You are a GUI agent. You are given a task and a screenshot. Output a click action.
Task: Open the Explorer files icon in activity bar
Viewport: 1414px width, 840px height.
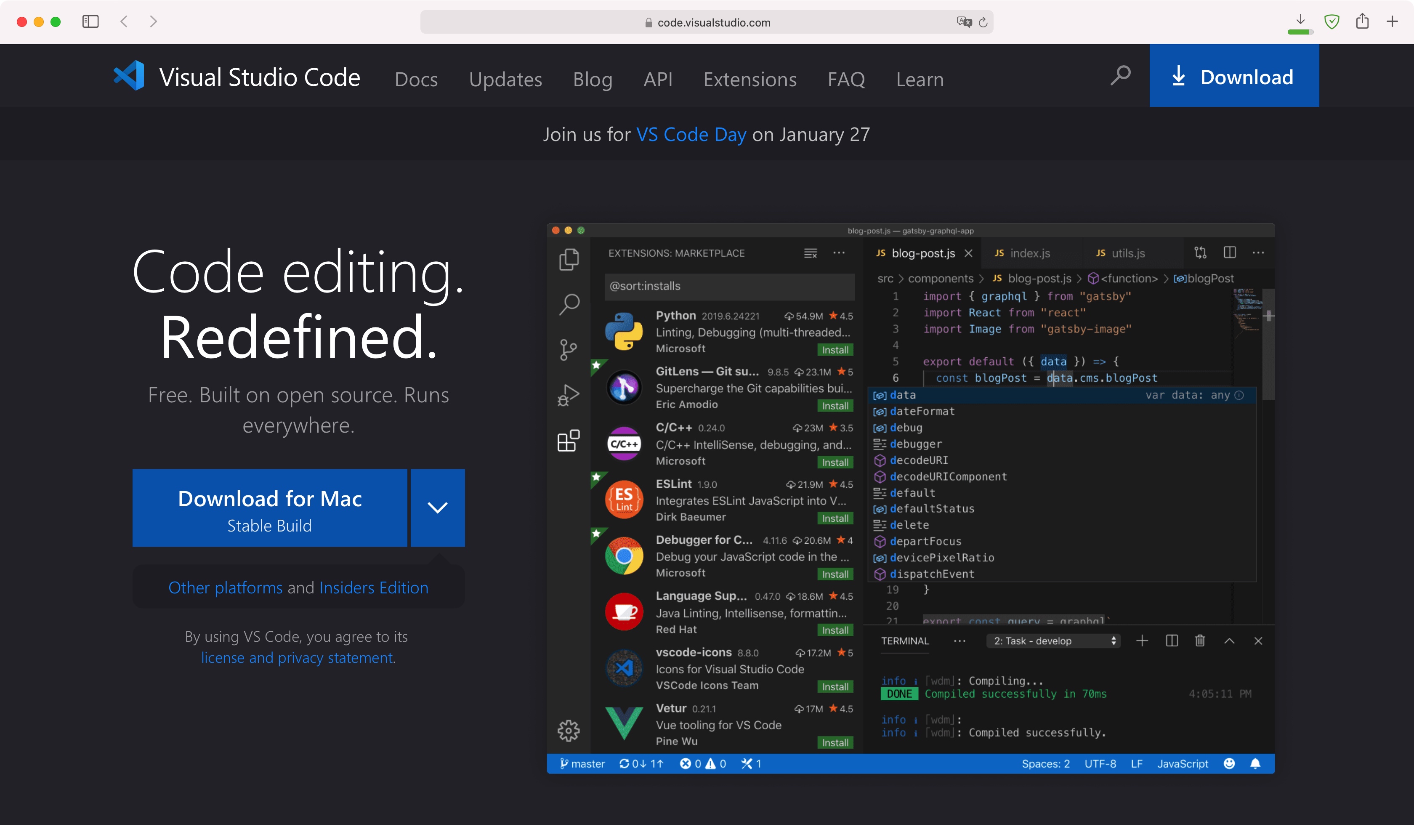pos(568,259)
